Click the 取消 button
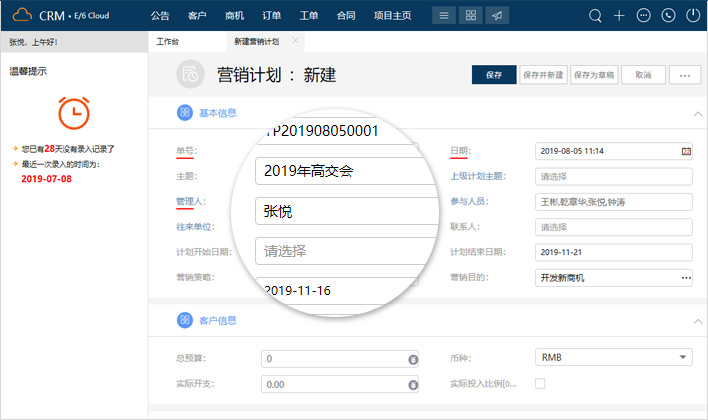Image resolution: width=708 pixels, height=420 pixels. 643,75
